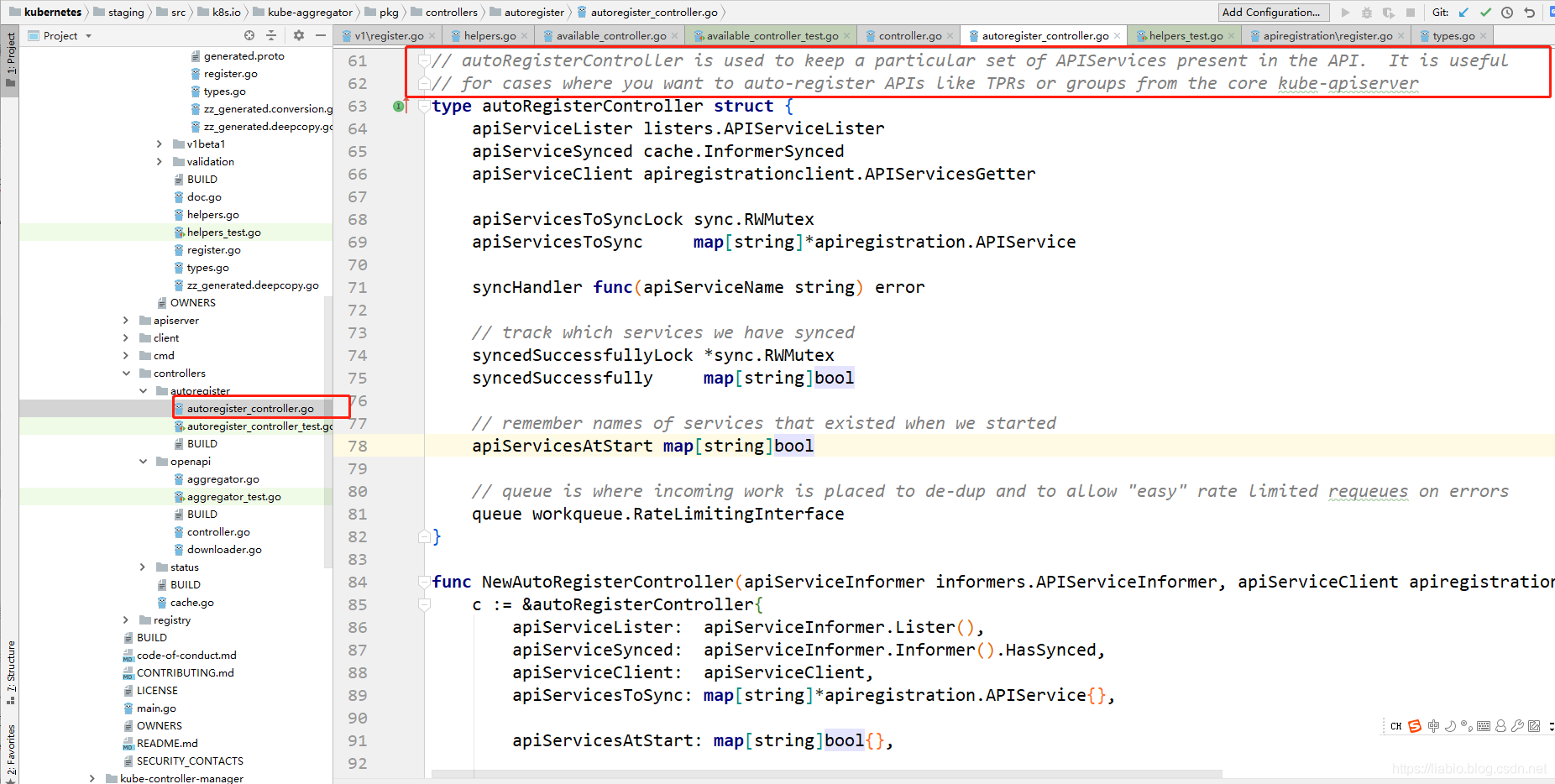Fold the comment block at line 61
Viewport: 1555px width, 784px height.
pyautogui.click(x=424, y=60)
